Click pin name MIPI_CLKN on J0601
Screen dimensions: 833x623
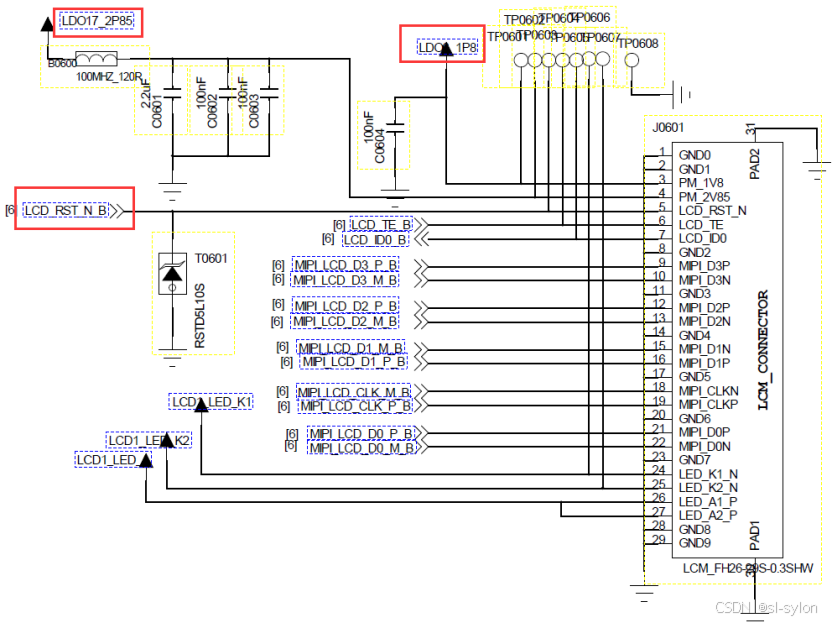point(709,391)
